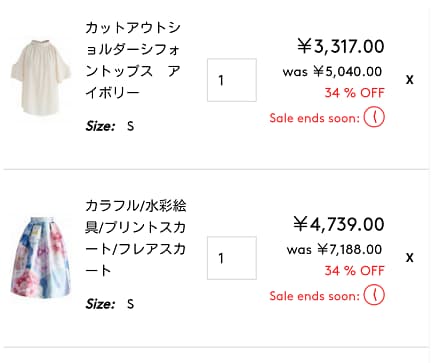Remove the watercolor print skirt from cart
The height and width of the screenshot is (363, 441).
coord(410,258)
